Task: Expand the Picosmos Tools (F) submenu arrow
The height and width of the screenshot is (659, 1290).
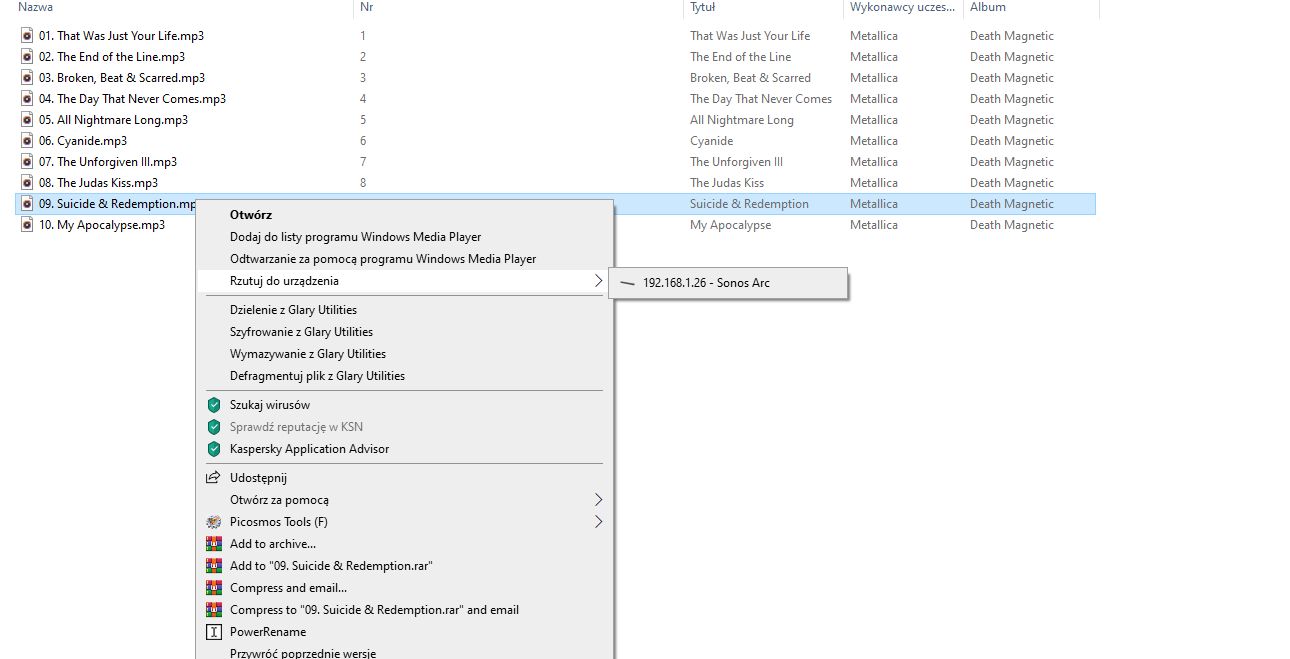Action: (598, 522)
